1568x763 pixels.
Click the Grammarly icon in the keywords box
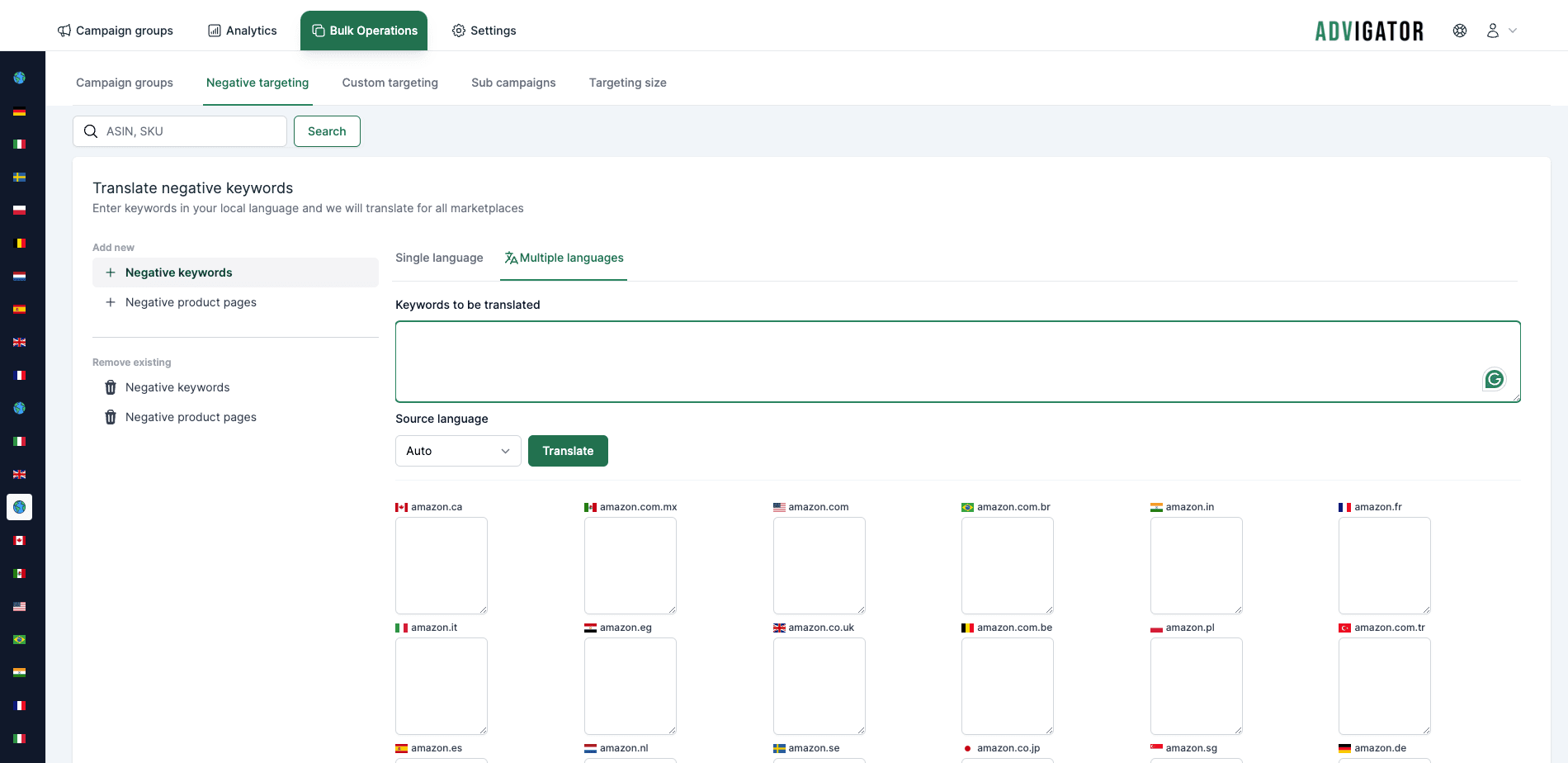coord(1494,379)
